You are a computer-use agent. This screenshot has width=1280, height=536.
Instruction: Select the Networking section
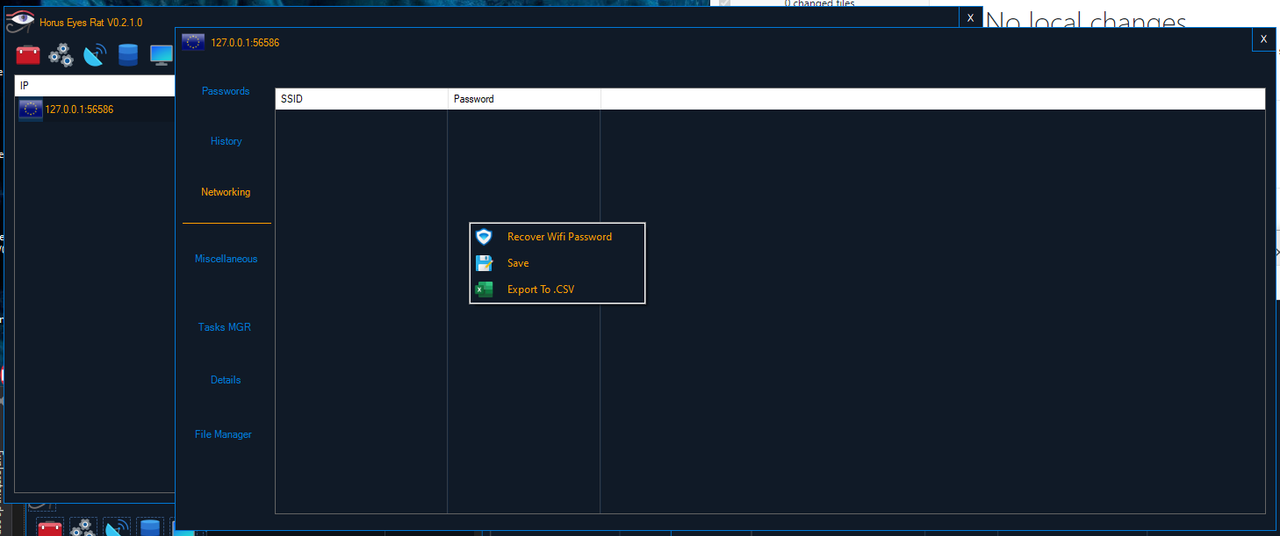pos(226,192)
